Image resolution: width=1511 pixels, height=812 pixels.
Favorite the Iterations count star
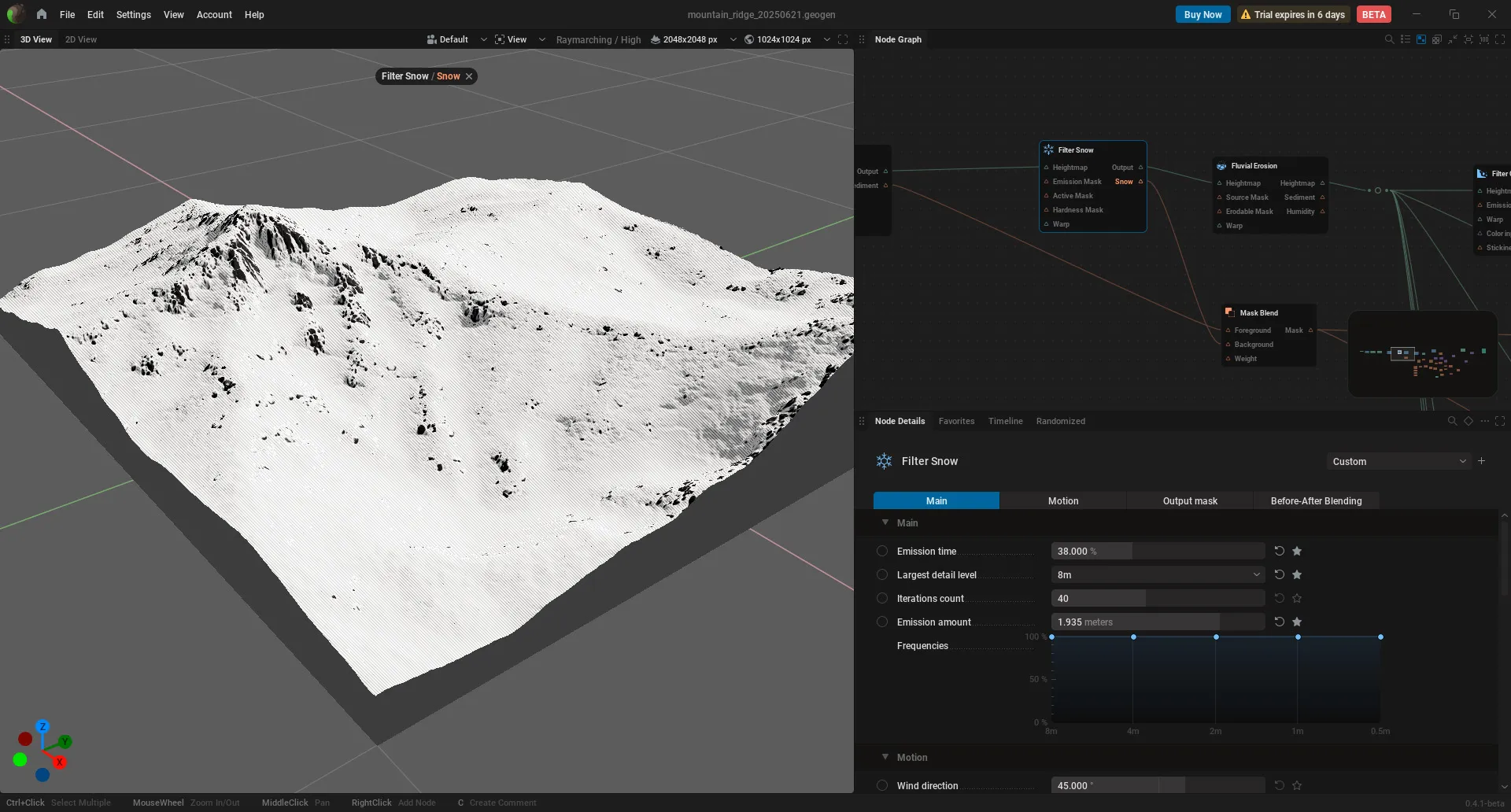[1297, 598]
